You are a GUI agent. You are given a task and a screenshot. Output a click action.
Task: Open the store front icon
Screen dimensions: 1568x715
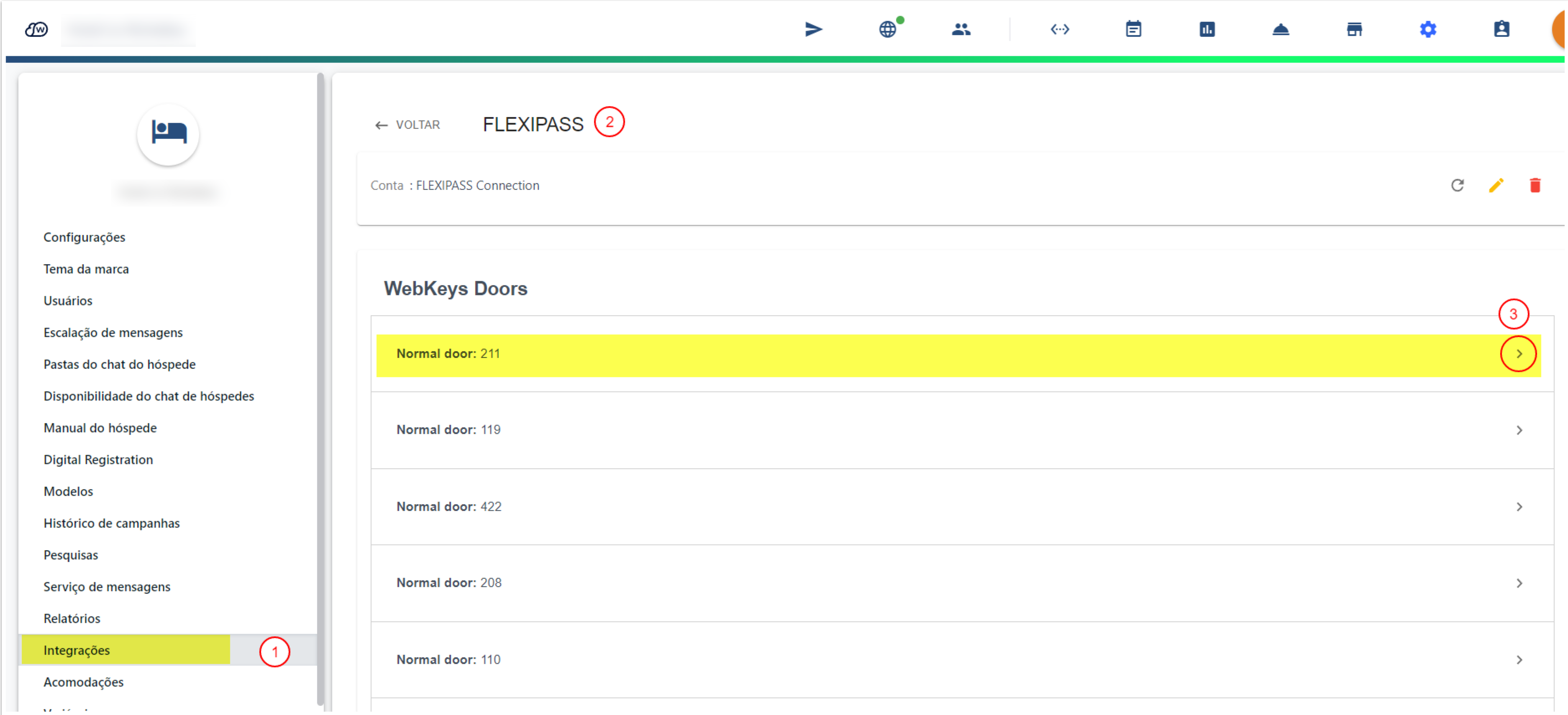pyautogui.click(x=1354, y=29)
